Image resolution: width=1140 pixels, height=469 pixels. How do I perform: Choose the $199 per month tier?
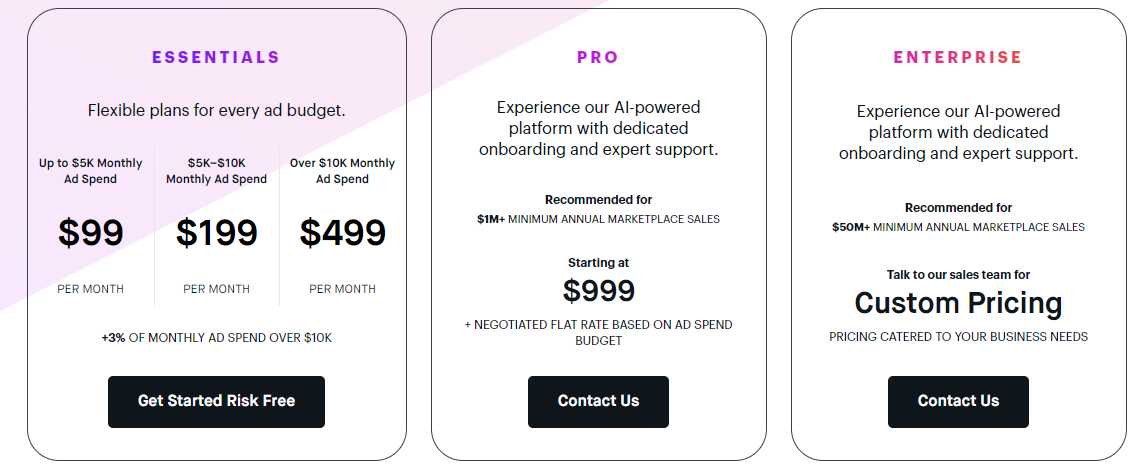pos(217,233)
